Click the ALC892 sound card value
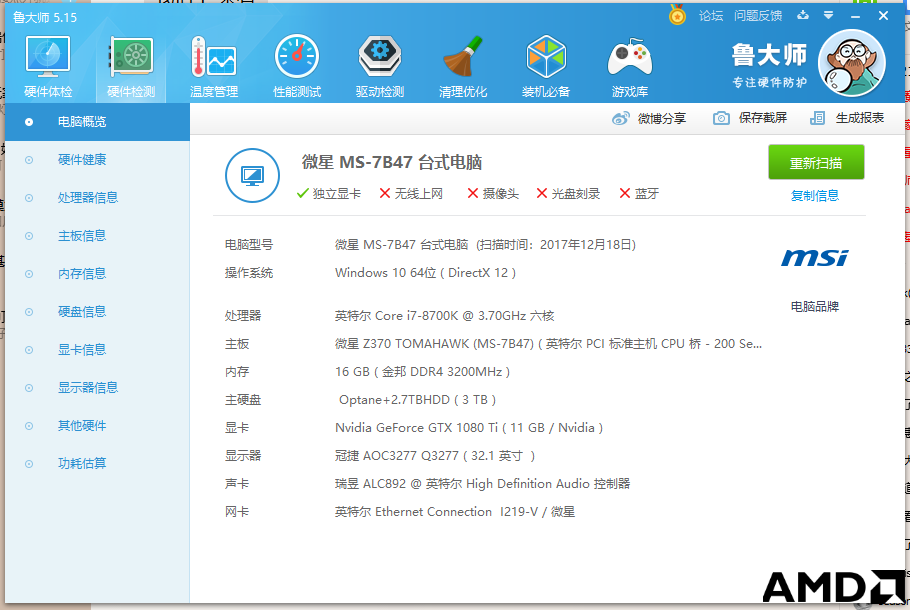Screen dimensions: 910x610 pos(482,484)
